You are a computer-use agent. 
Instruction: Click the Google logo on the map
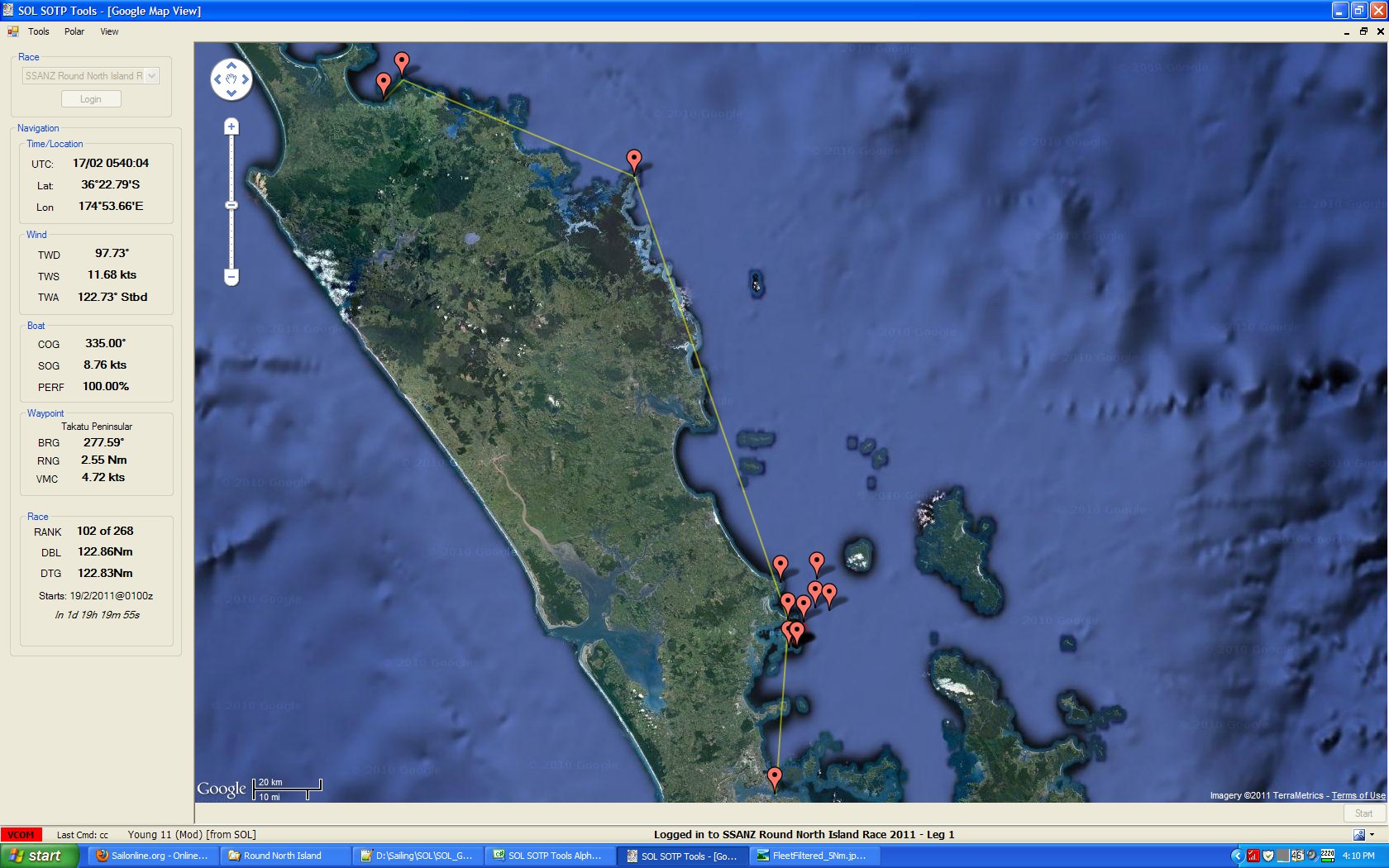point(222,789)
